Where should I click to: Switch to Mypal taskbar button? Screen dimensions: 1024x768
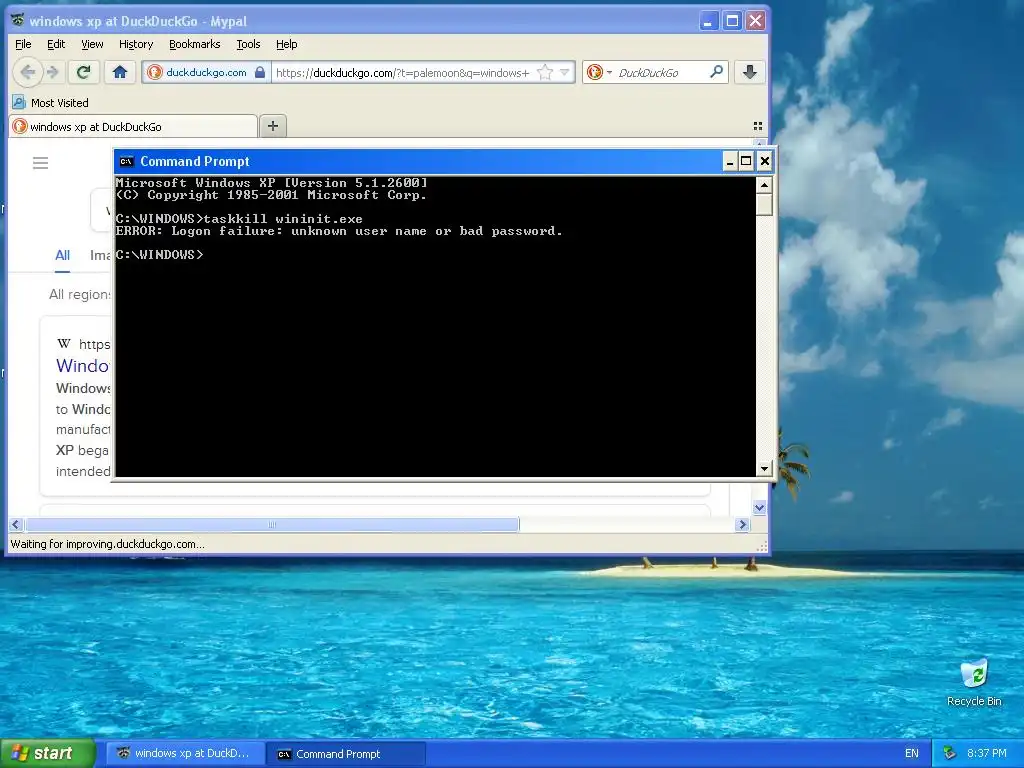(184, 754)
